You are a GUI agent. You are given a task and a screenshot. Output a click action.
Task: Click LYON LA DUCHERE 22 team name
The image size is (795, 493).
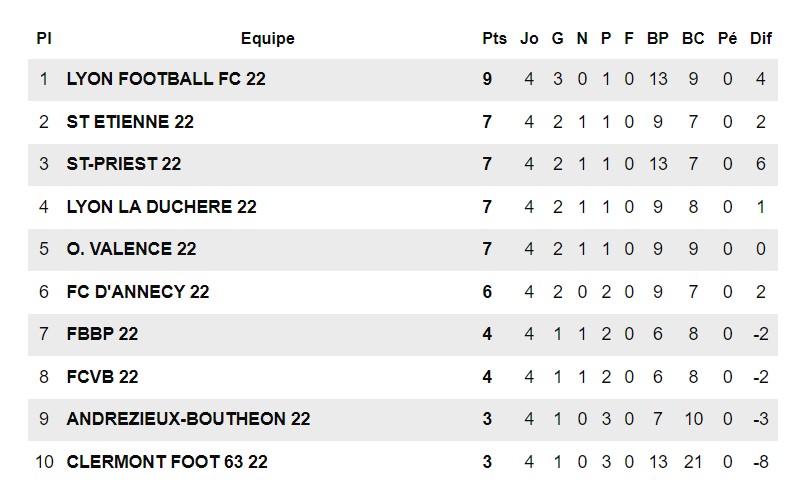pyautogui.click(x=161, y=207)
